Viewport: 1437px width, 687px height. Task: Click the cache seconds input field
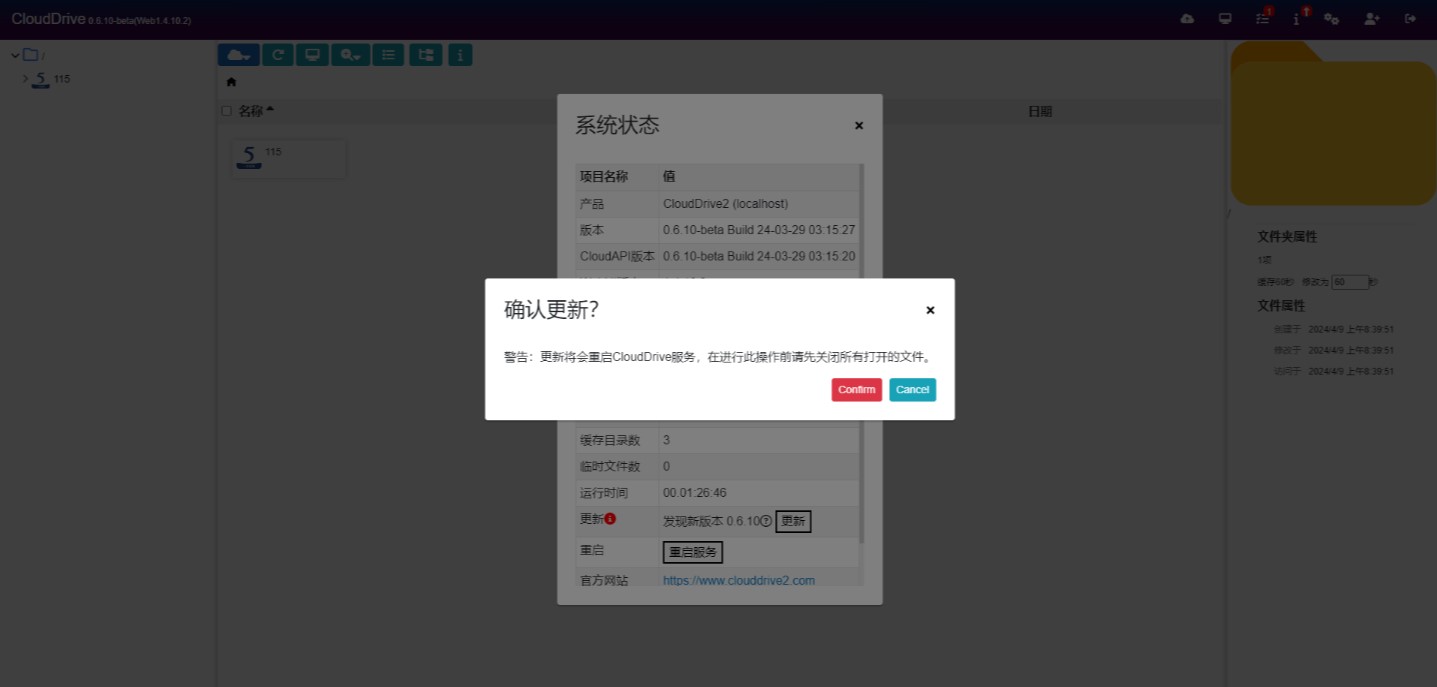[x=1350, y=282]
